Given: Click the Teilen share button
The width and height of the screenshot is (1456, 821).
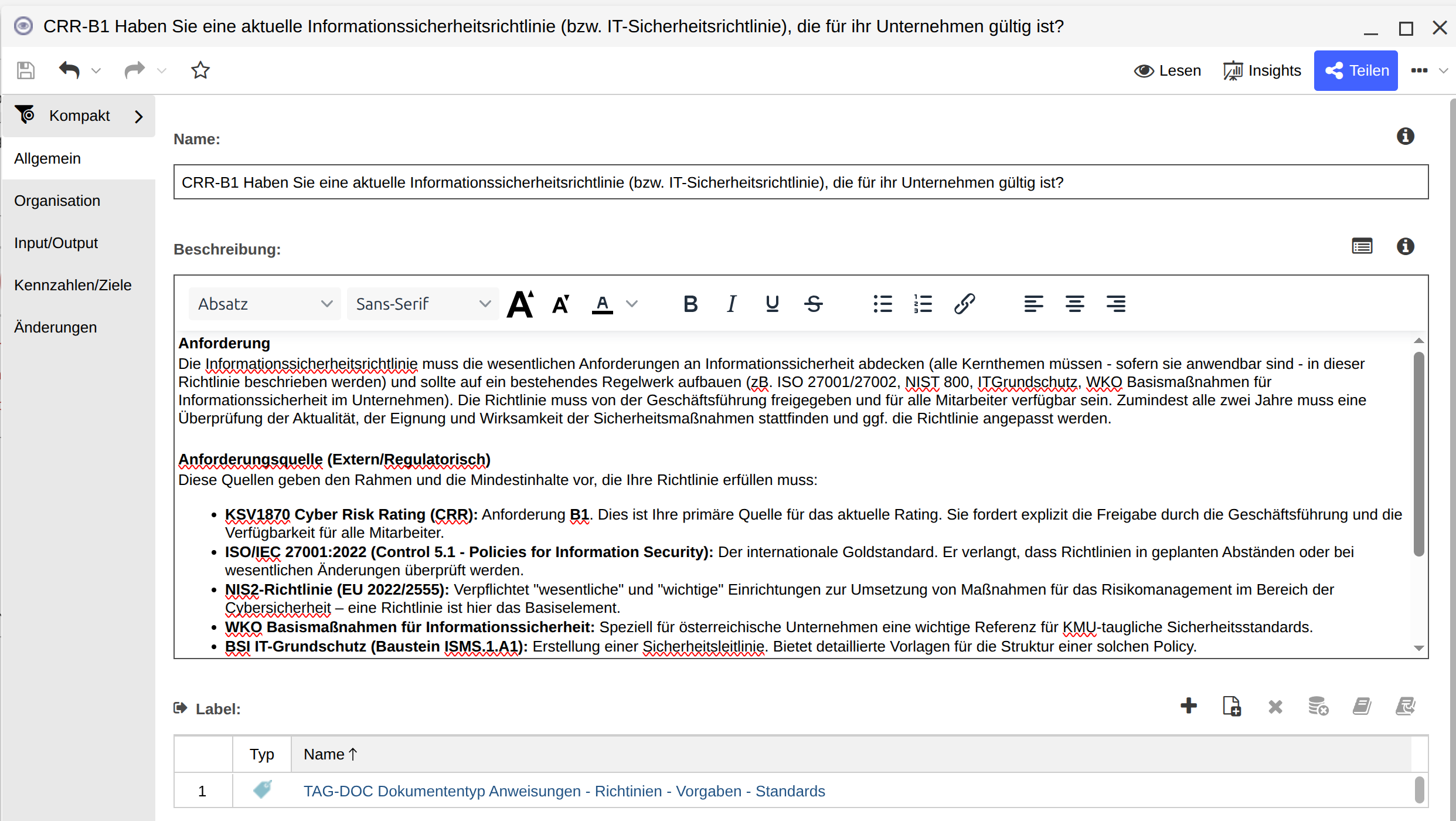Looking at the screenshot, I should 1355,70.
